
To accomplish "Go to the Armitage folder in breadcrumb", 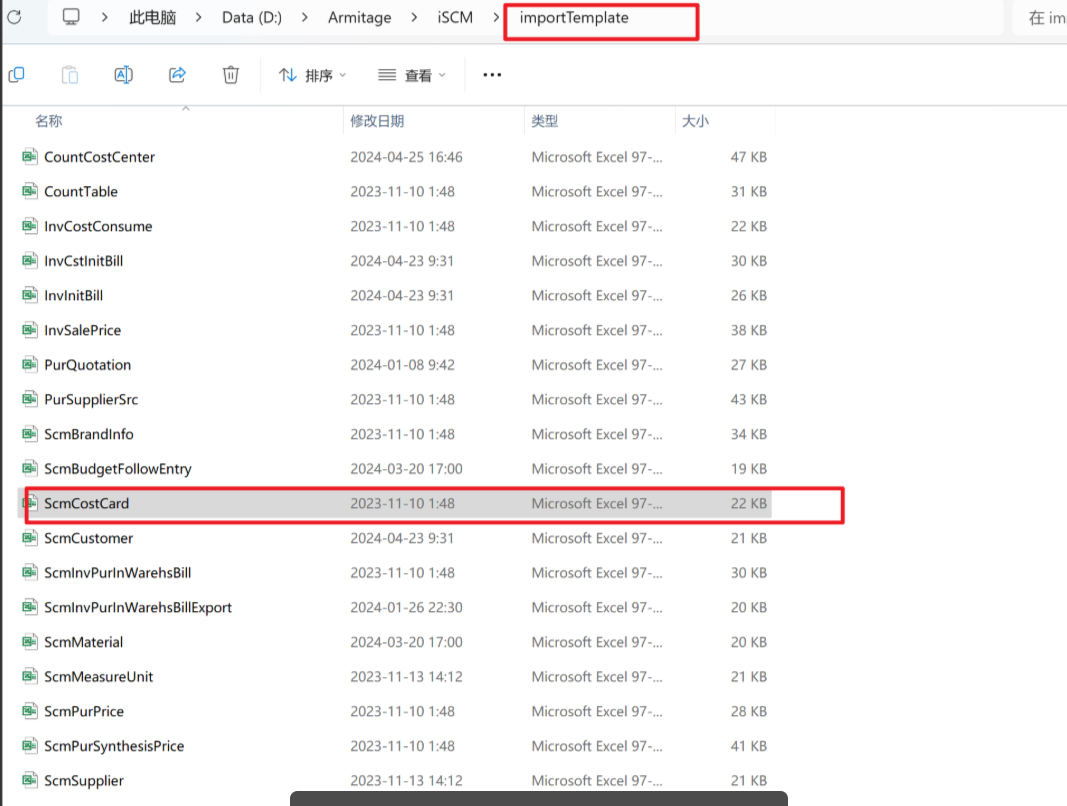I will tap(359, 18).
